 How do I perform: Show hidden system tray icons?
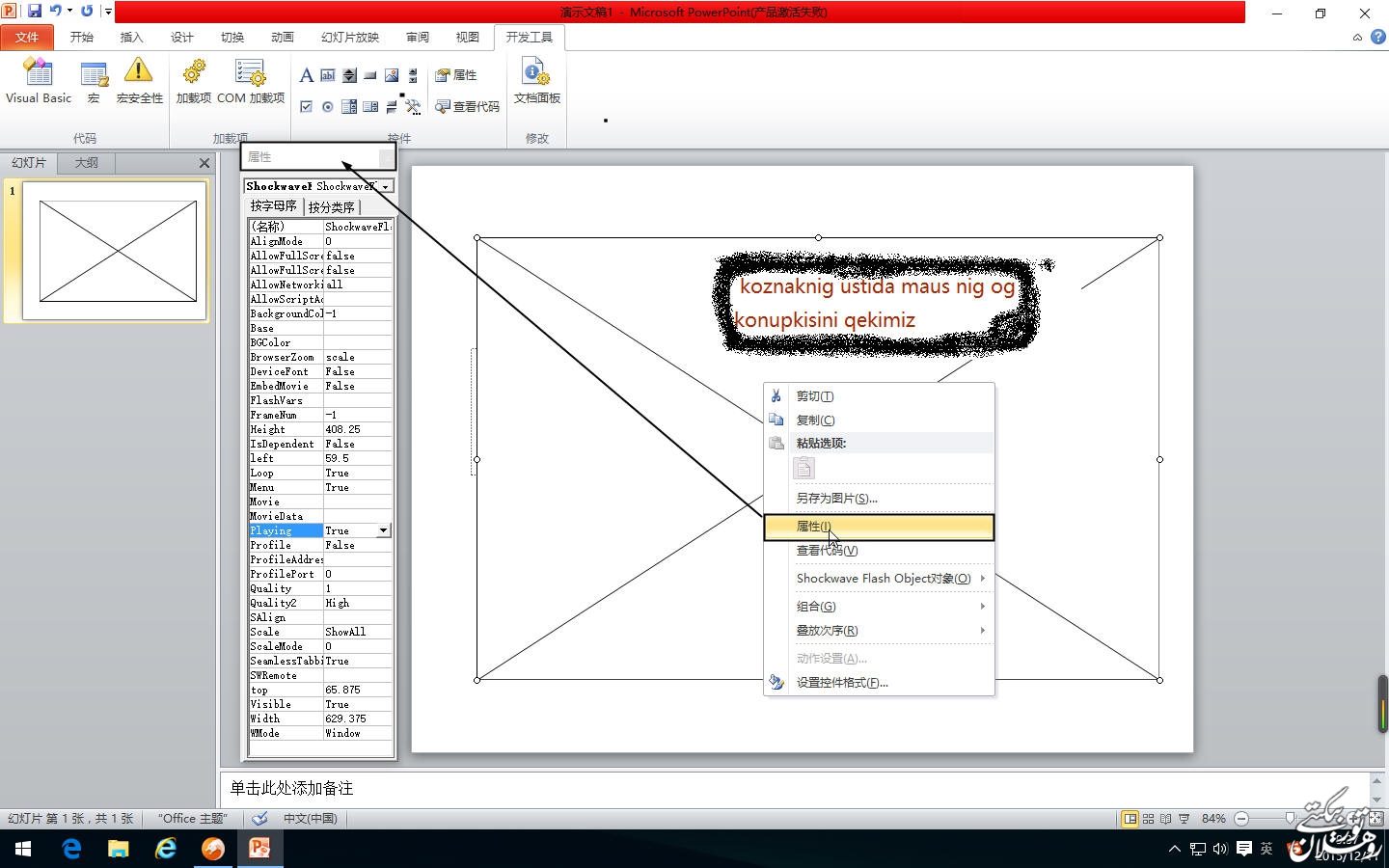[1174, 849]
